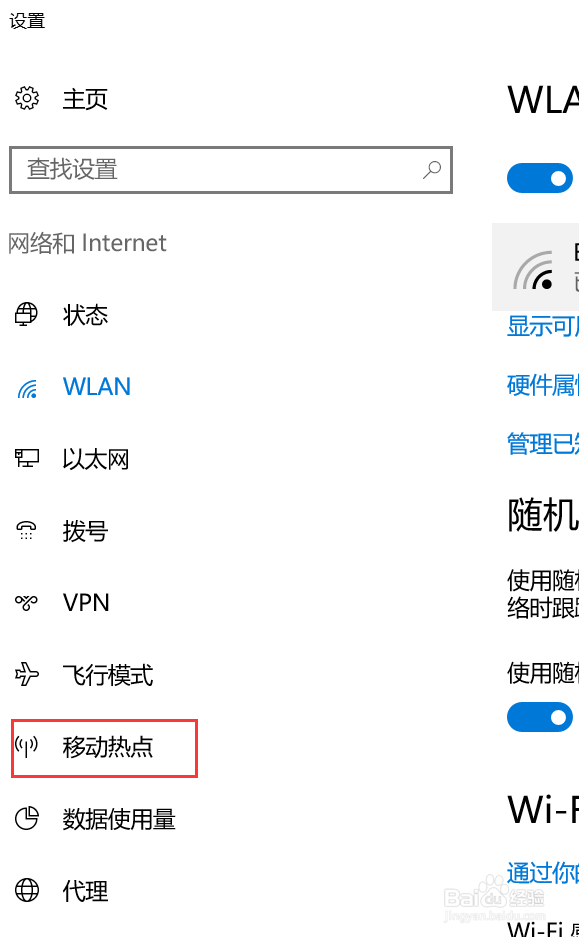Click the 移动热点 antenna icon

(x=26, y=746)
